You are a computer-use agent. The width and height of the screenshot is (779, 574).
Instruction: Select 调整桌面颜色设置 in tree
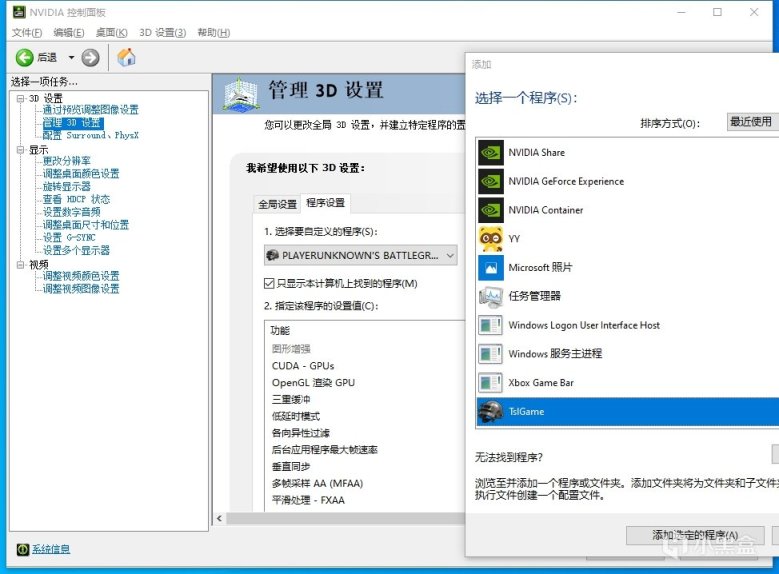[x=81, y=174]
